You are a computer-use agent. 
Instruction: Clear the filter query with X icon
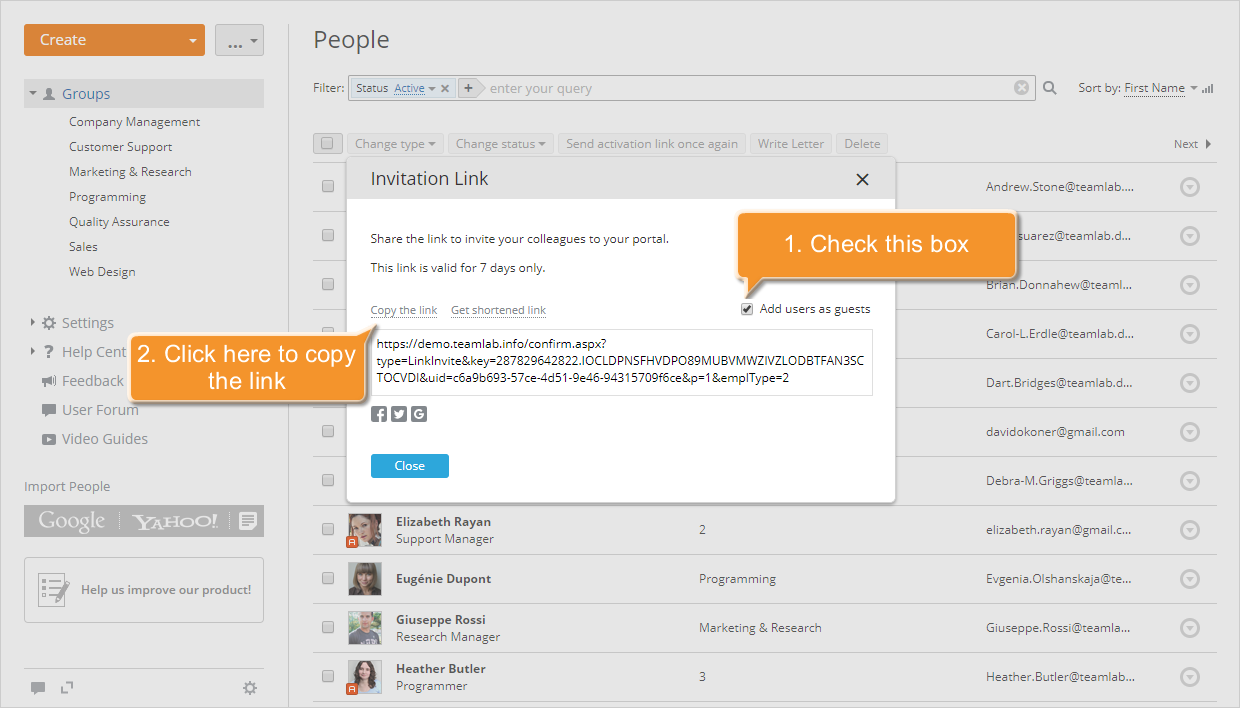(x=1021, y=88)
